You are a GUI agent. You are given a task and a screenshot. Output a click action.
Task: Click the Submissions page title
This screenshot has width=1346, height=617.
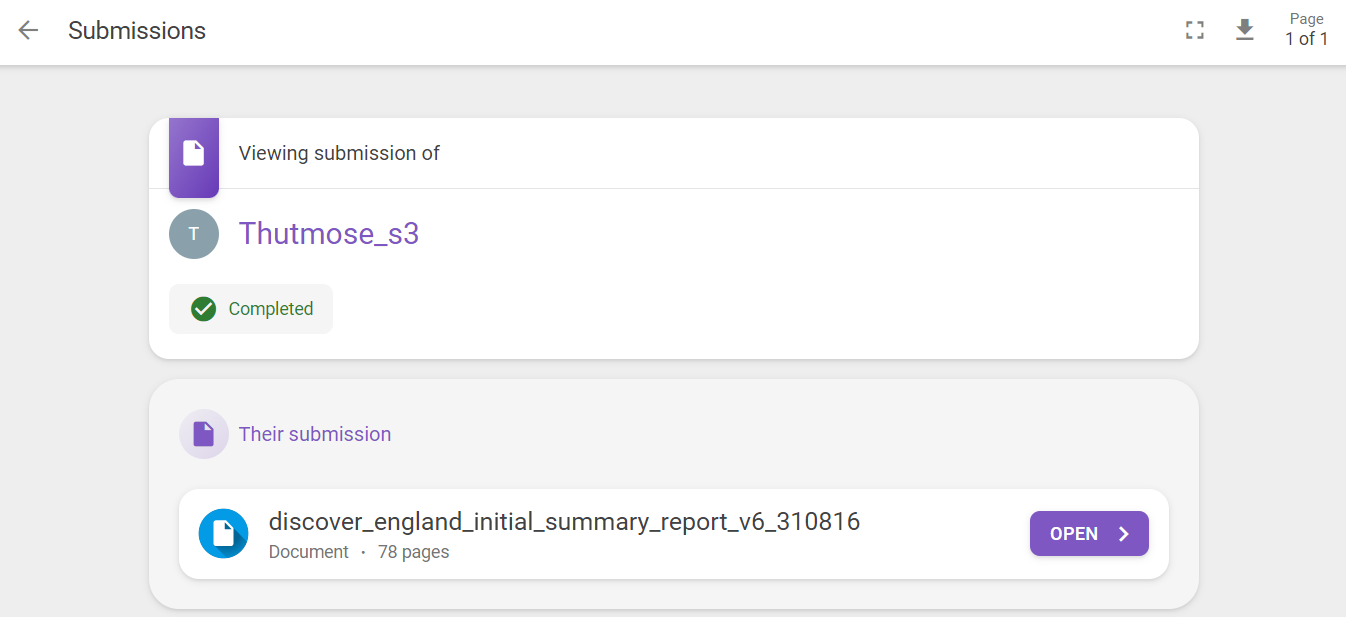click(137, 31)
